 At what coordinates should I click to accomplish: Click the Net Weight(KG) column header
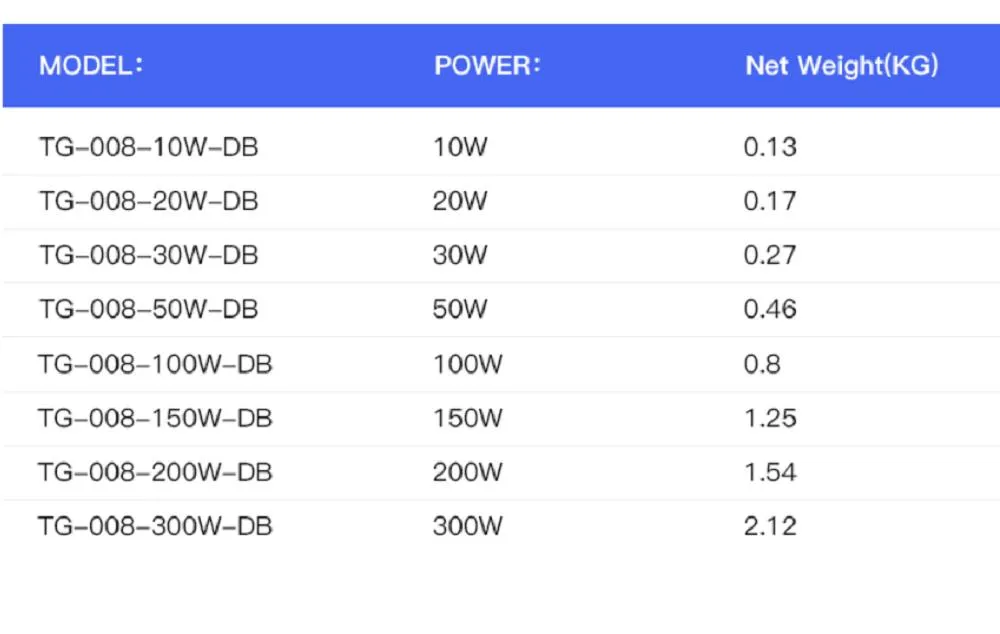click(x=842, y=67)
